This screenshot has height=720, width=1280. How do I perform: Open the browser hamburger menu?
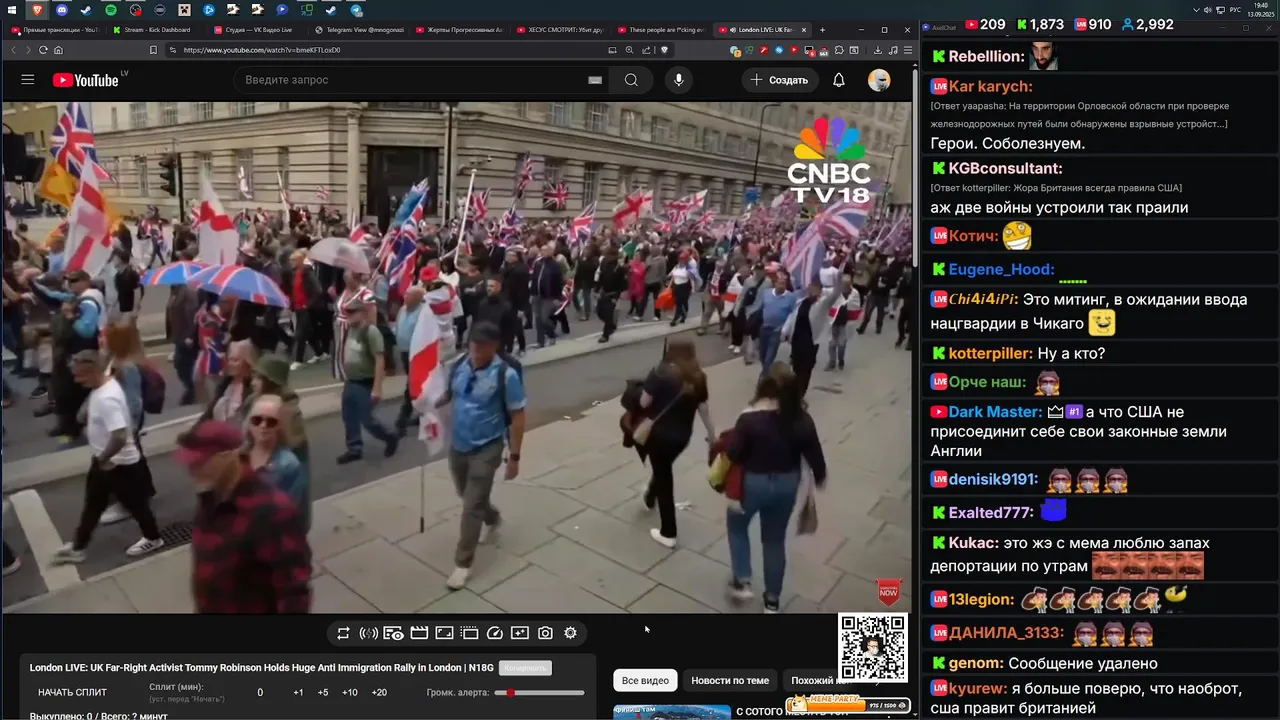click(x=908, y=50)
